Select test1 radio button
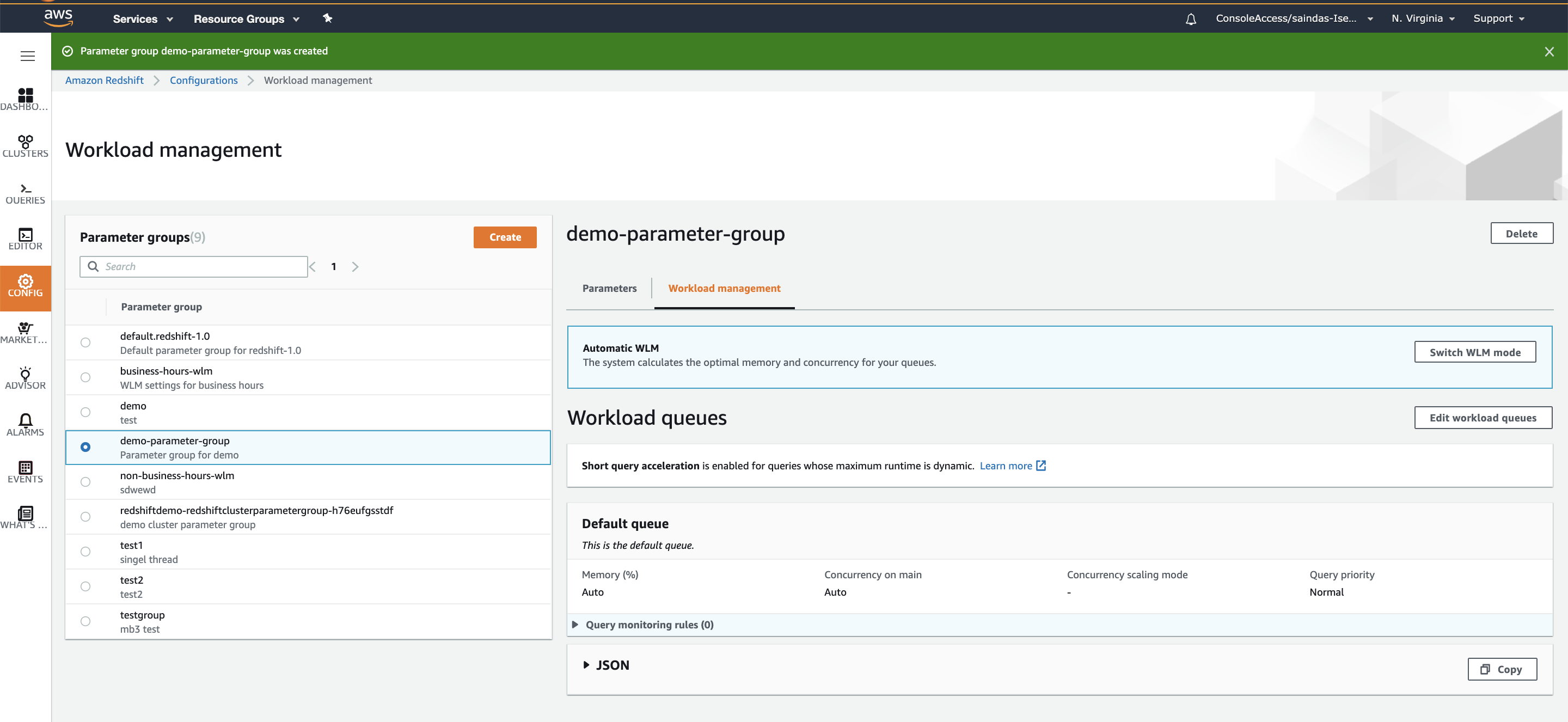The image size is (1568, 722). [85, 552]
